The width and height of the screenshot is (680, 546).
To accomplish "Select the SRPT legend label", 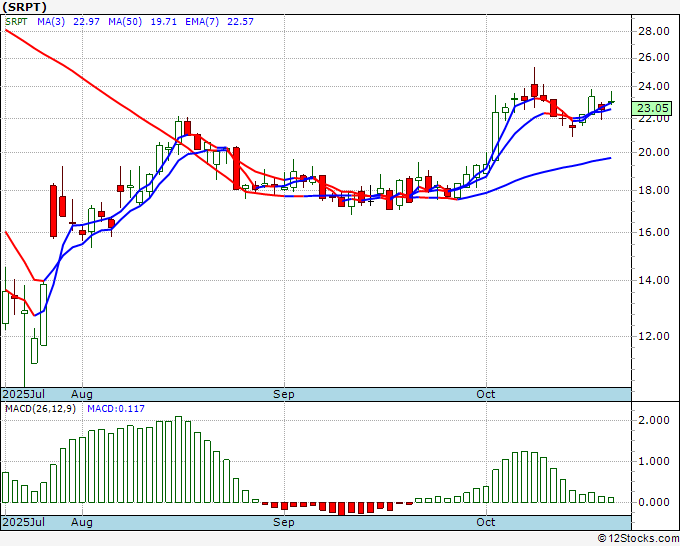I will click(16, 22).
